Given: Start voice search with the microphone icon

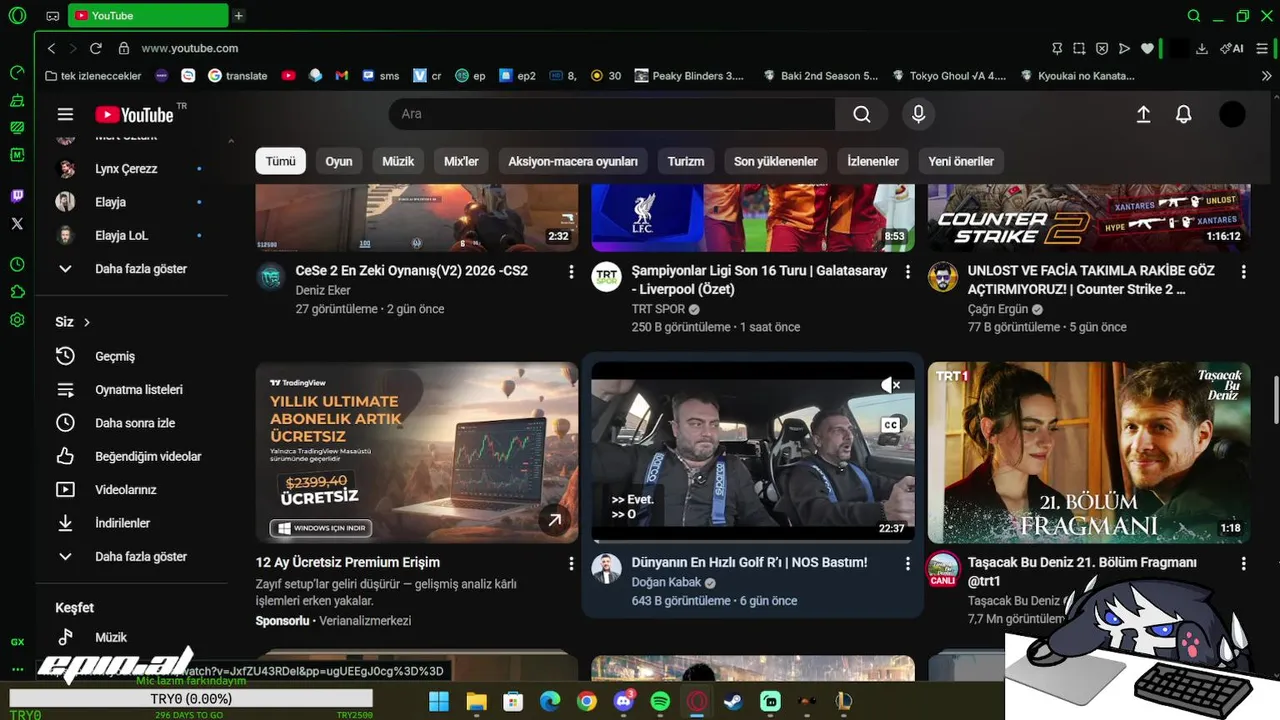Looking at the screenshot, I should 918,114.
